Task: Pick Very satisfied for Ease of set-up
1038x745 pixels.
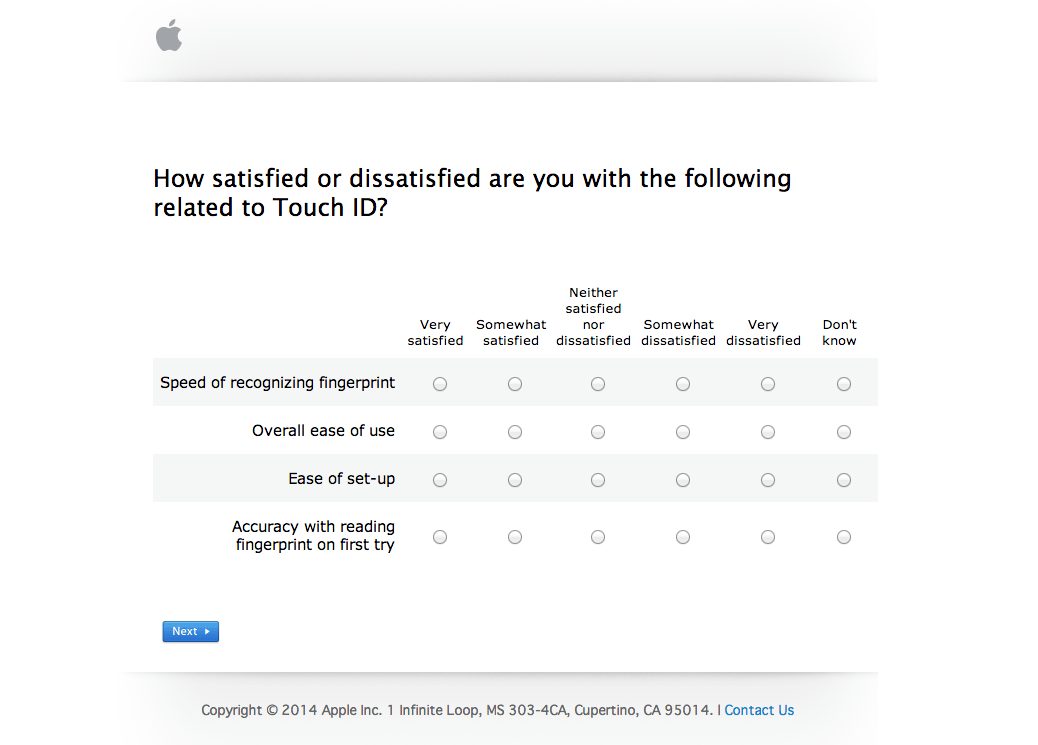Action: tap(440, 480)
